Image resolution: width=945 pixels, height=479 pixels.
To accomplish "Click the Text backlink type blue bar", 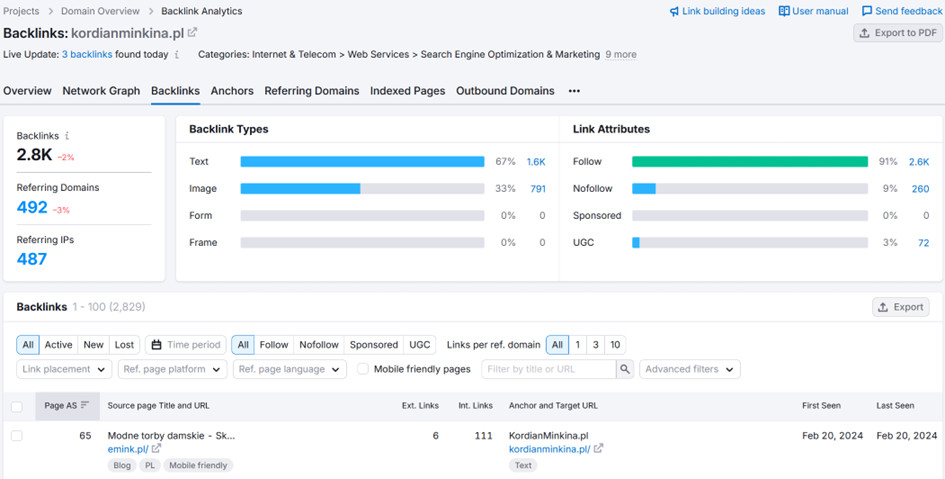I will pos(362,161).
